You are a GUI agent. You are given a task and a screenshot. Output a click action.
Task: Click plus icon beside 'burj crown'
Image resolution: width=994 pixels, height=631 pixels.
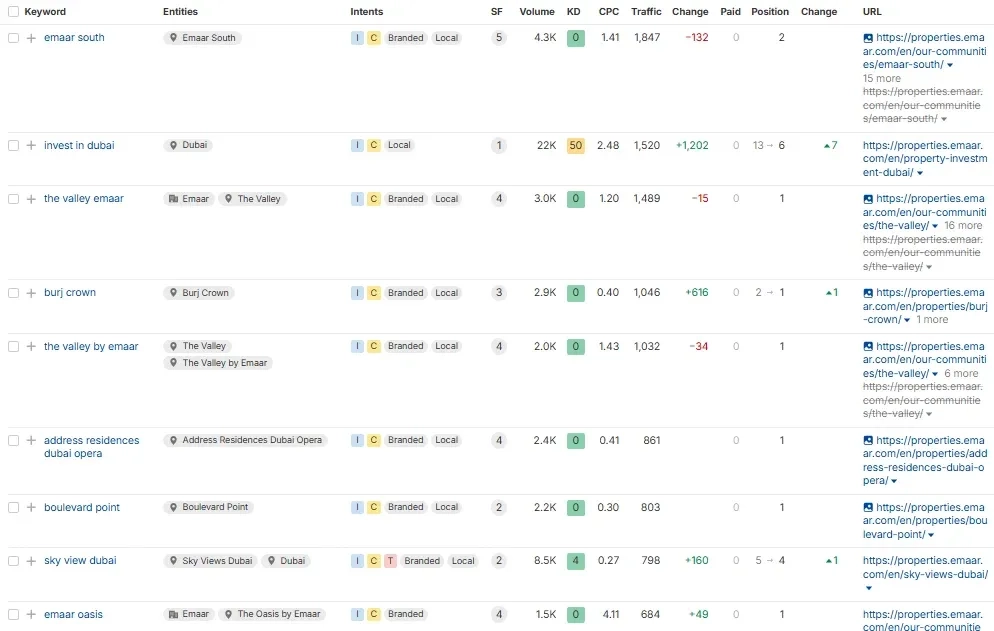click(31, 293)
